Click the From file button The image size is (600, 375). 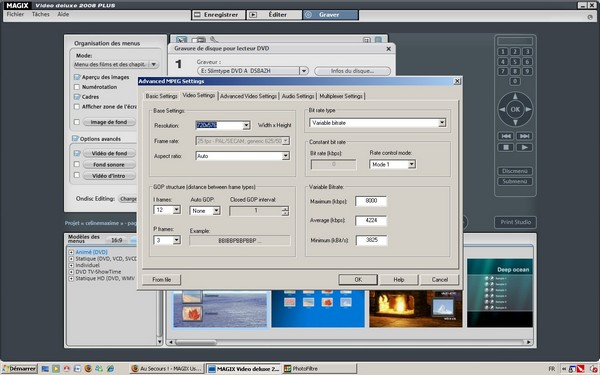point(161,279)
